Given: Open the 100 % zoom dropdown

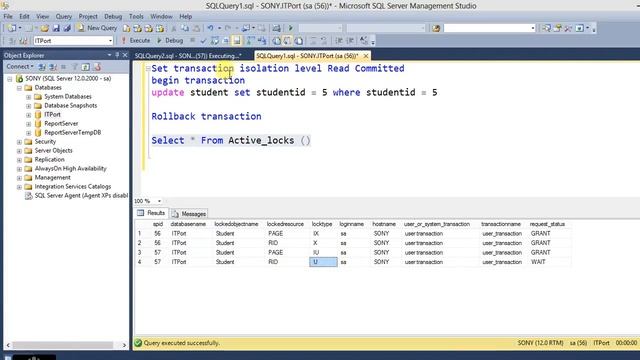Looking at the screenshot, I should coord(159,201).
